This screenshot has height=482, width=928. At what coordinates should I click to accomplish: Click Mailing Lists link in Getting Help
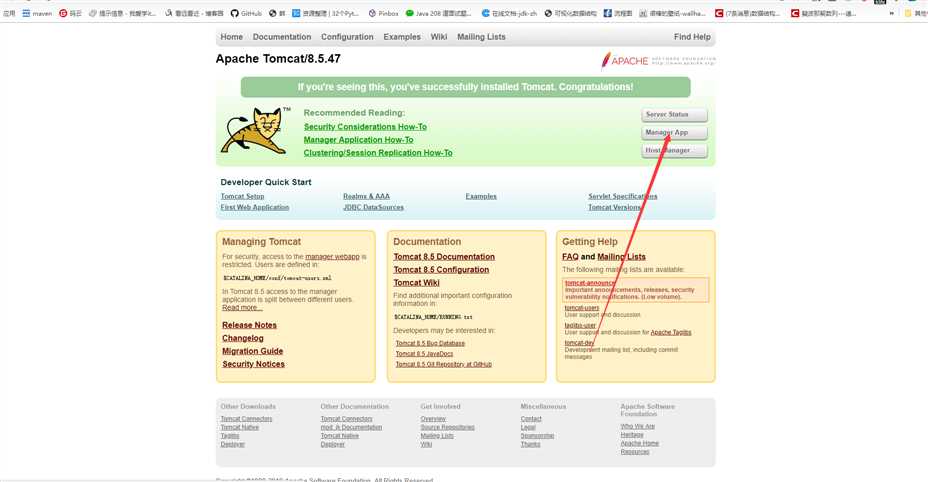coord(621,257)
